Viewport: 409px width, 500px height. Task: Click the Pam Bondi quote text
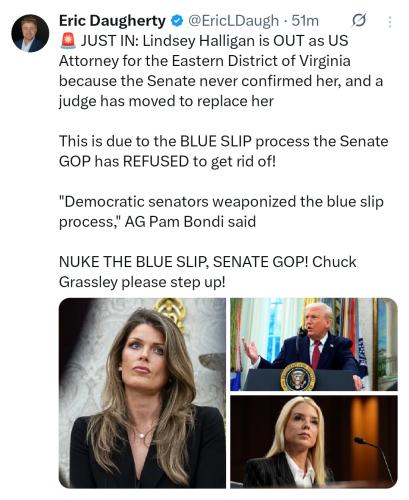[x=221, y=212]
